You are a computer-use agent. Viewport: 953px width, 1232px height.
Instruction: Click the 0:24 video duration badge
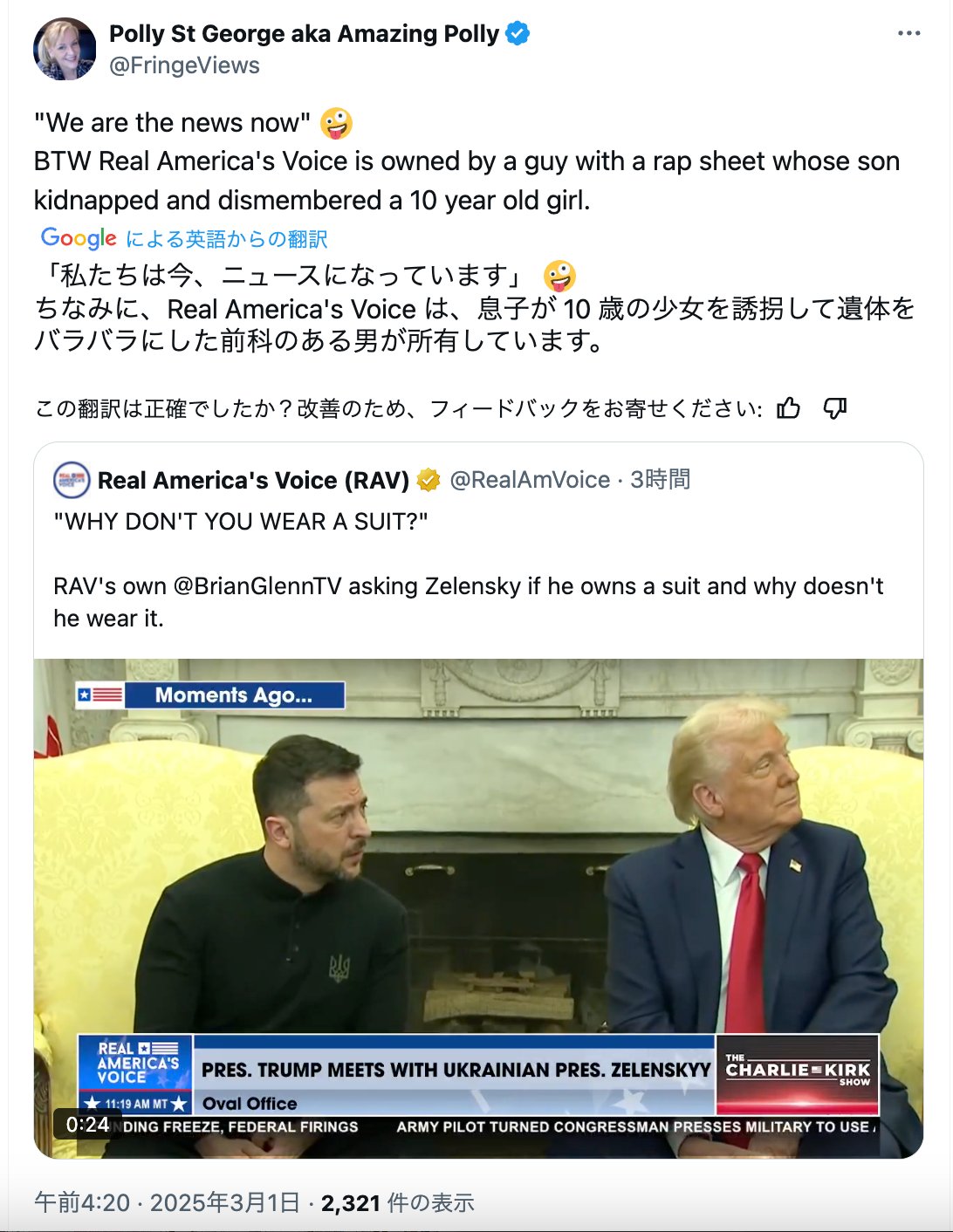click(87, 1124)
